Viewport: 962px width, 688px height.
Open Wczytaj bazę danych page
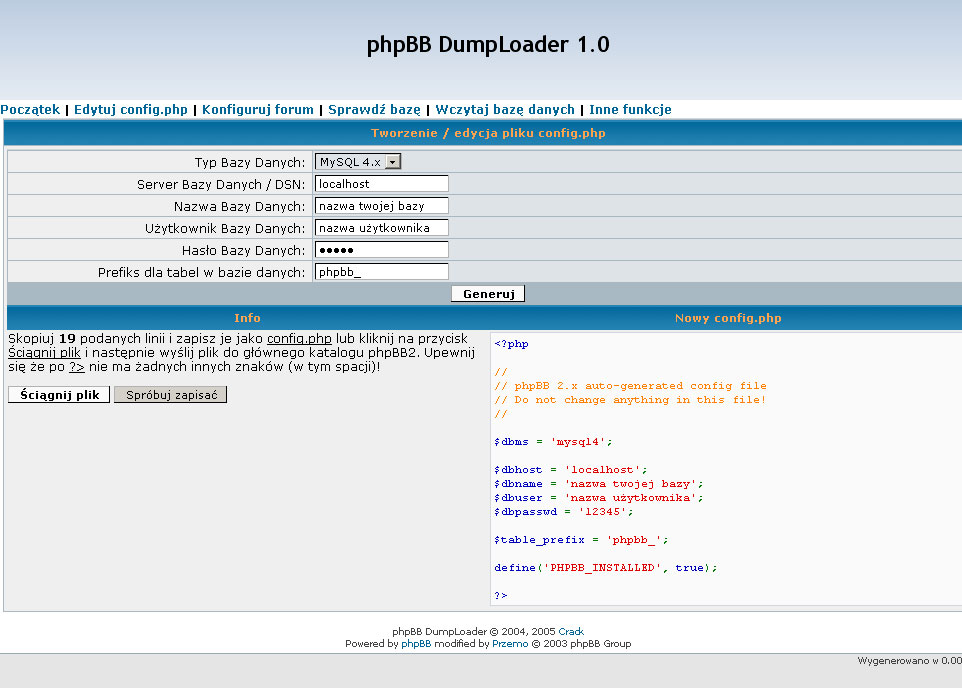point(505,110)
